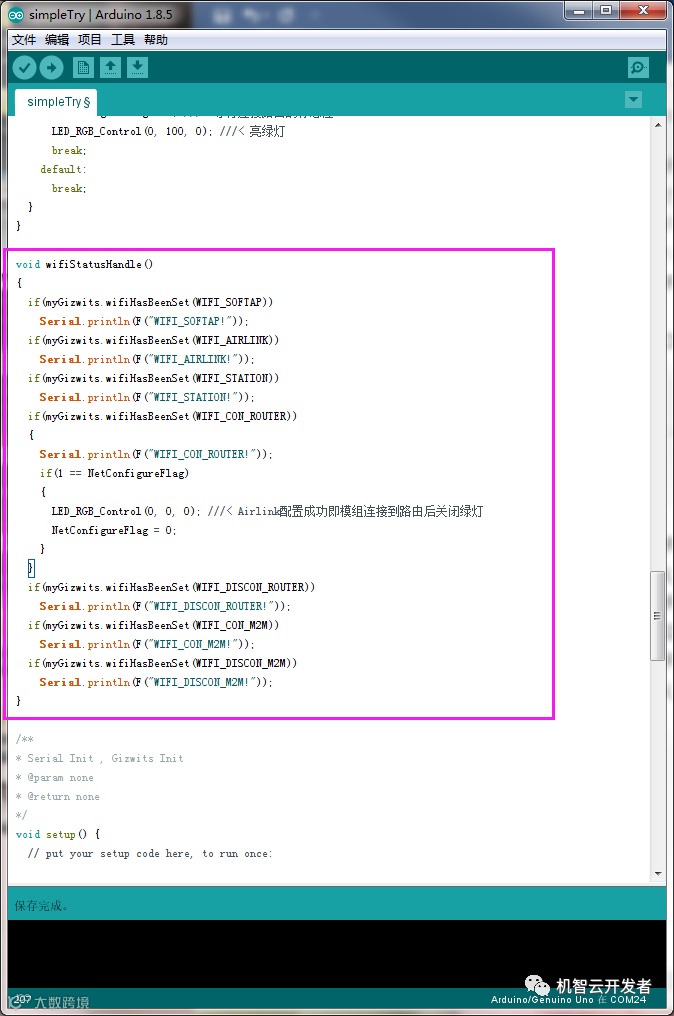Maximize the Arduino window
This screenshot has width=674, height=1016.
click(x=605, y=10)
